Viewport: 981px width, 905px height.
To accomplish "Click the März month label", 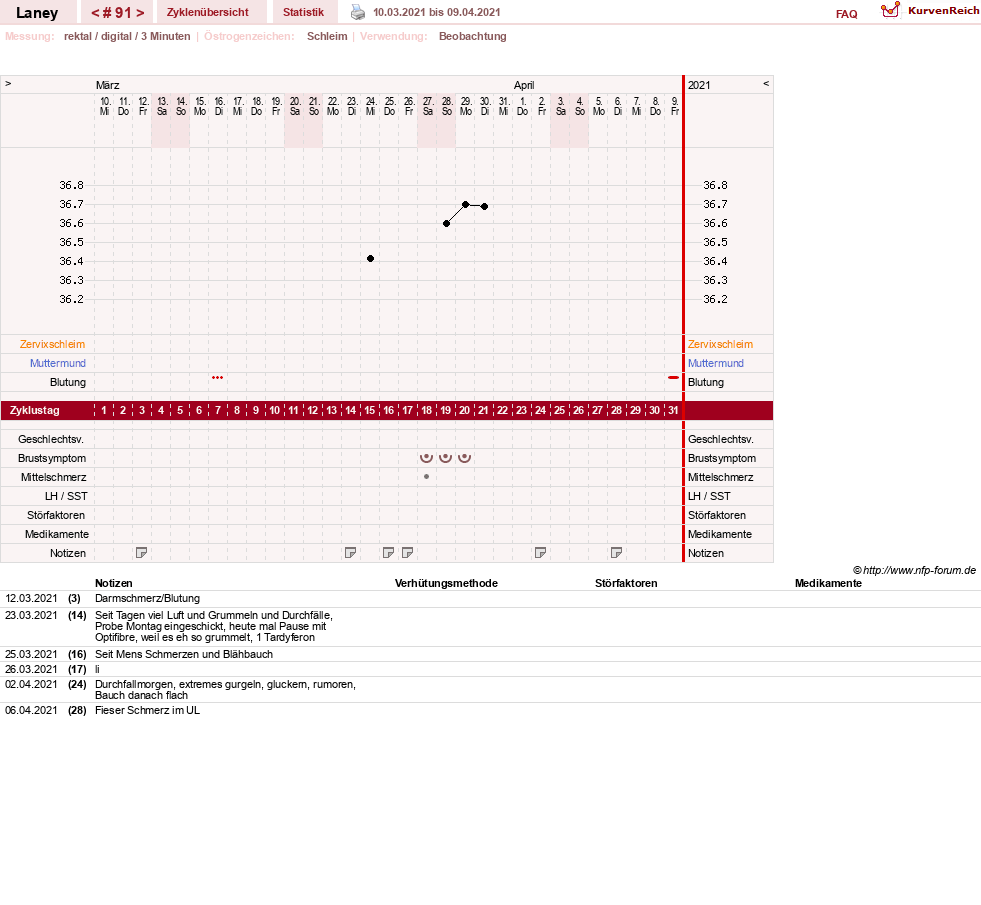I will tap(108, 85).
